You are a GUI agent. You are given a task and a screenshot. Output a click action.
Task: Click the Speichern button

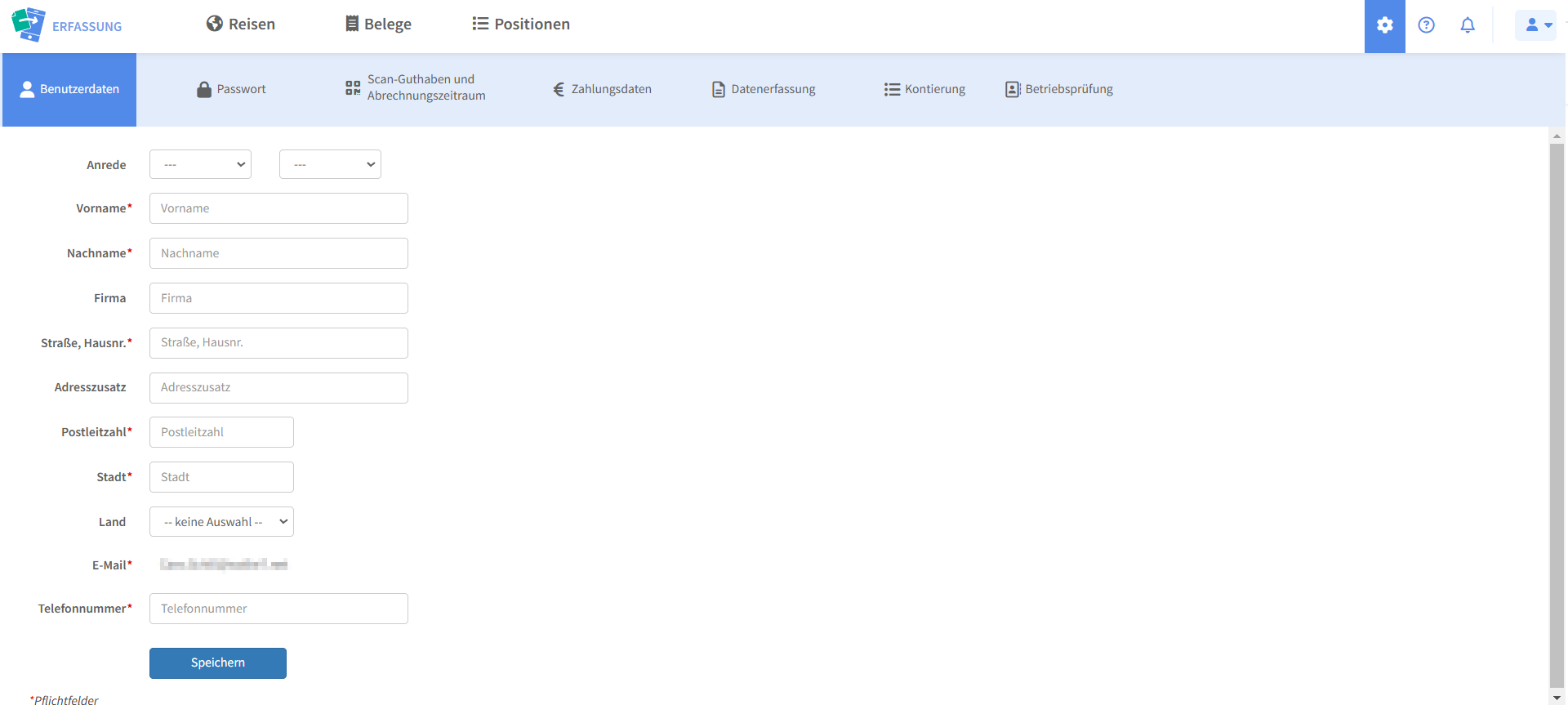218,663
